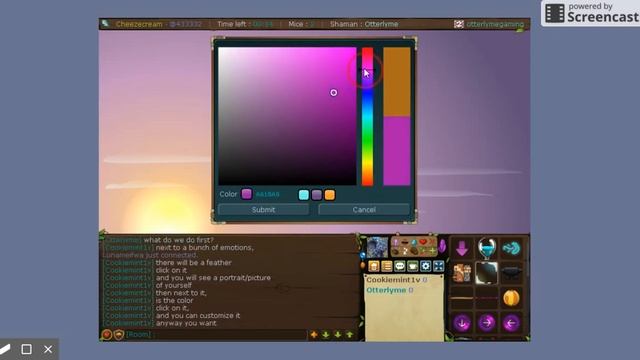Click chat line "anyway you want"
Image resolution: width=640 pixels, height=360 pixels.
[x=186, y=323]
